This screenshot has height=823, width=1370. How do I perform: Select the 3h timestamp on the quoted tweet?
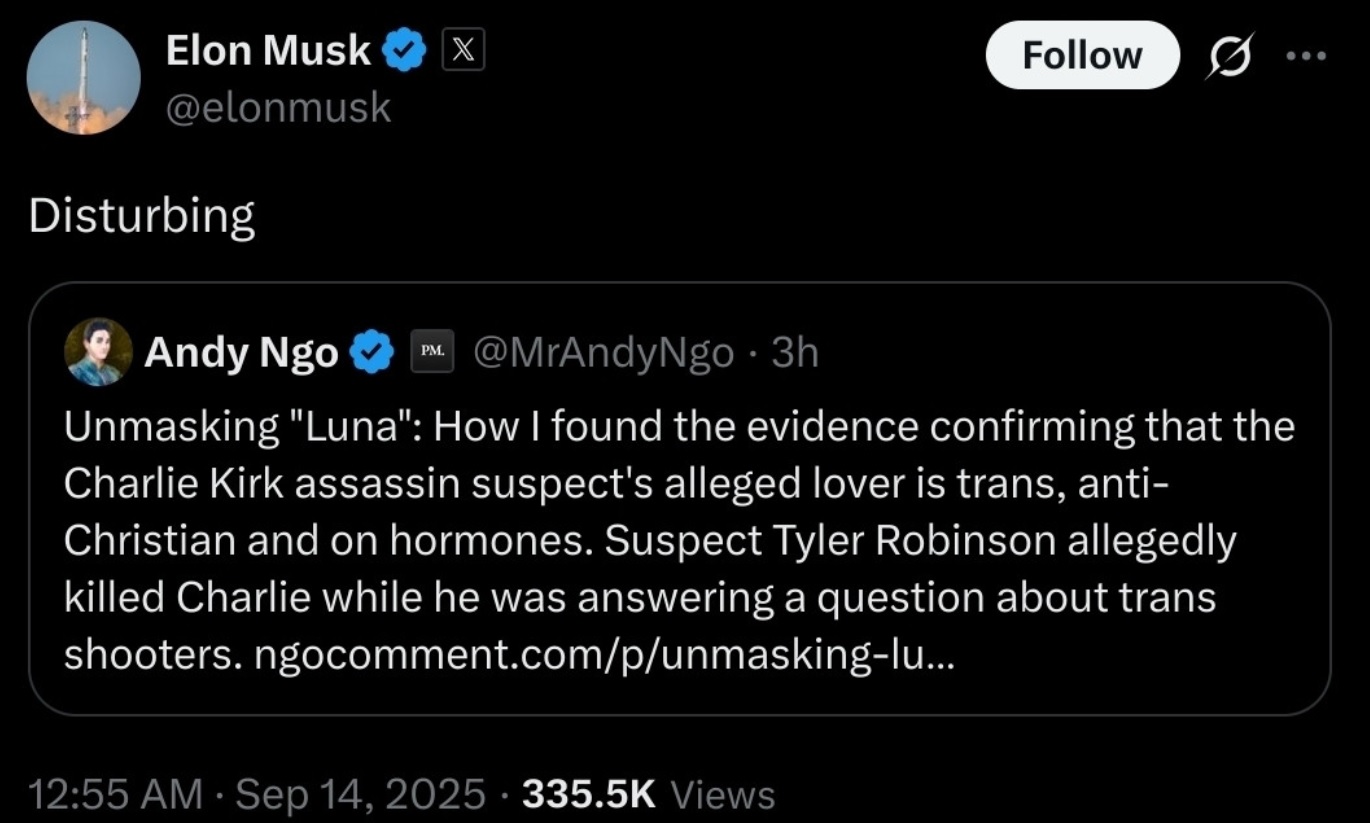(x=795, y=351)
